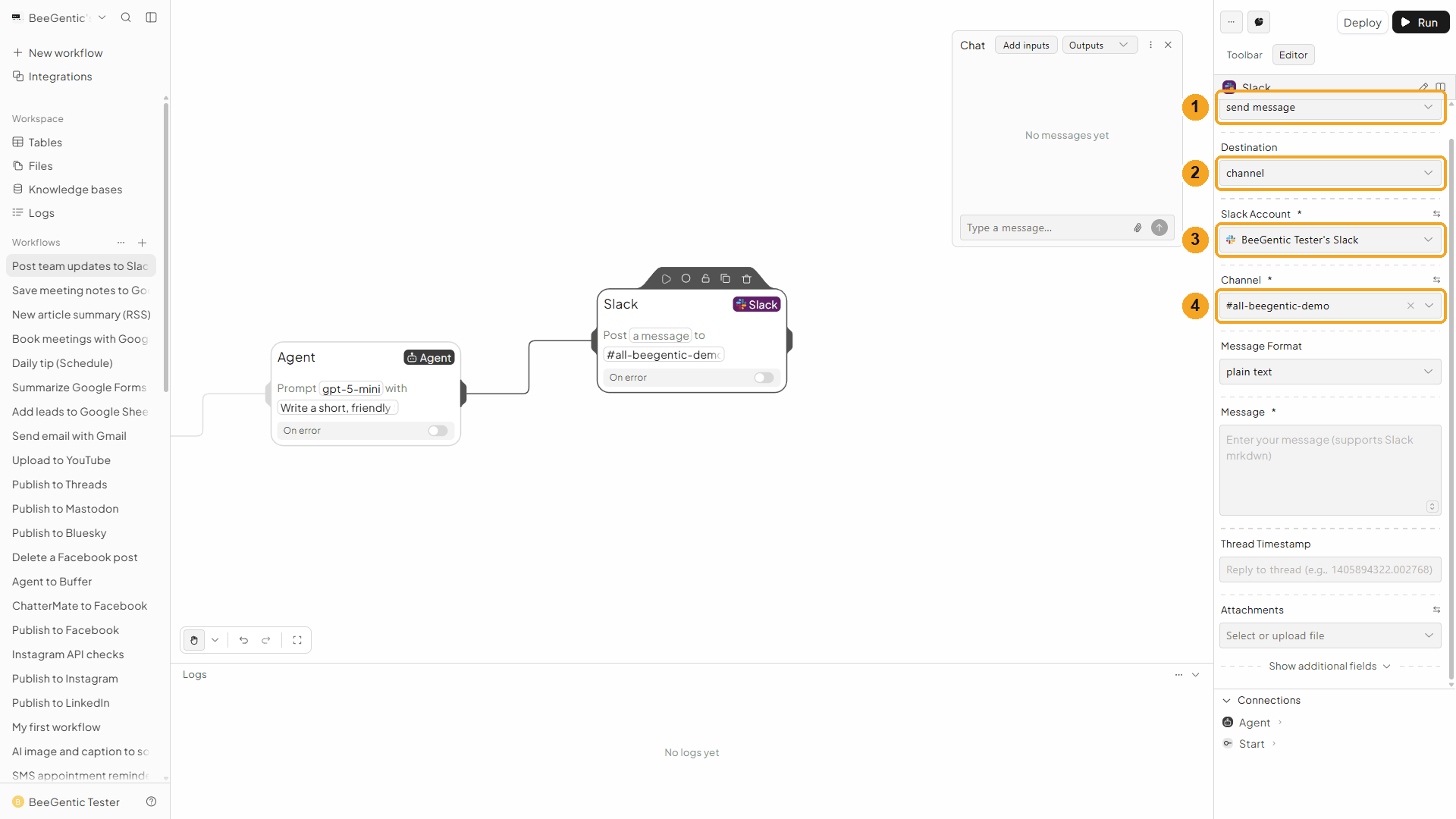The image size is (1456, 819).
Task: Click the Message text area
Action: click(x=1330, y=470)
